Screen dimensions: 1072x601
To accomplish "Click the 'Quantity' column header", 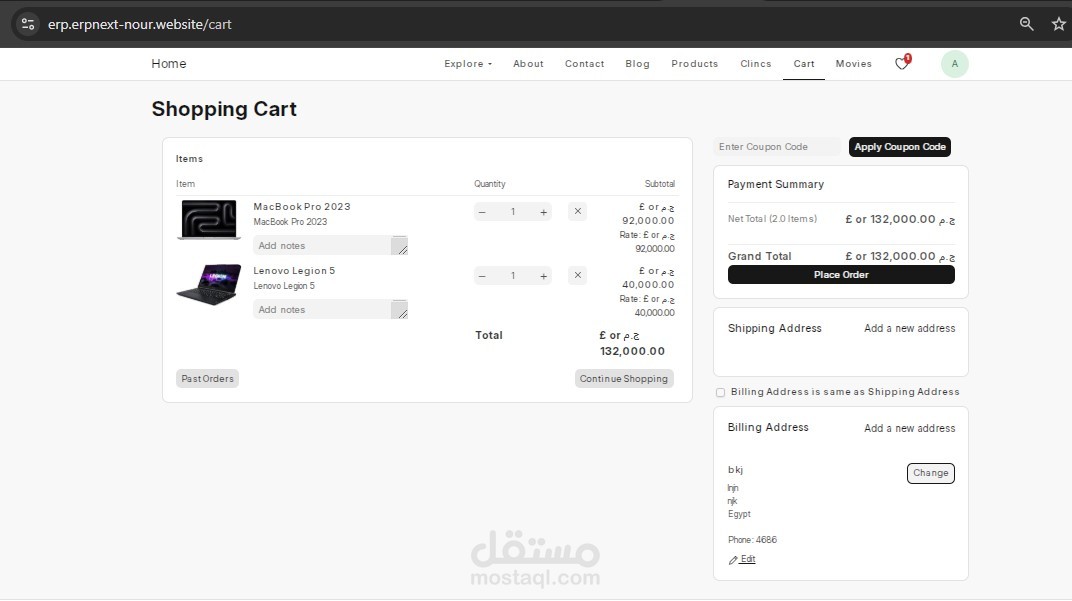I will click(x=490, y=184).
